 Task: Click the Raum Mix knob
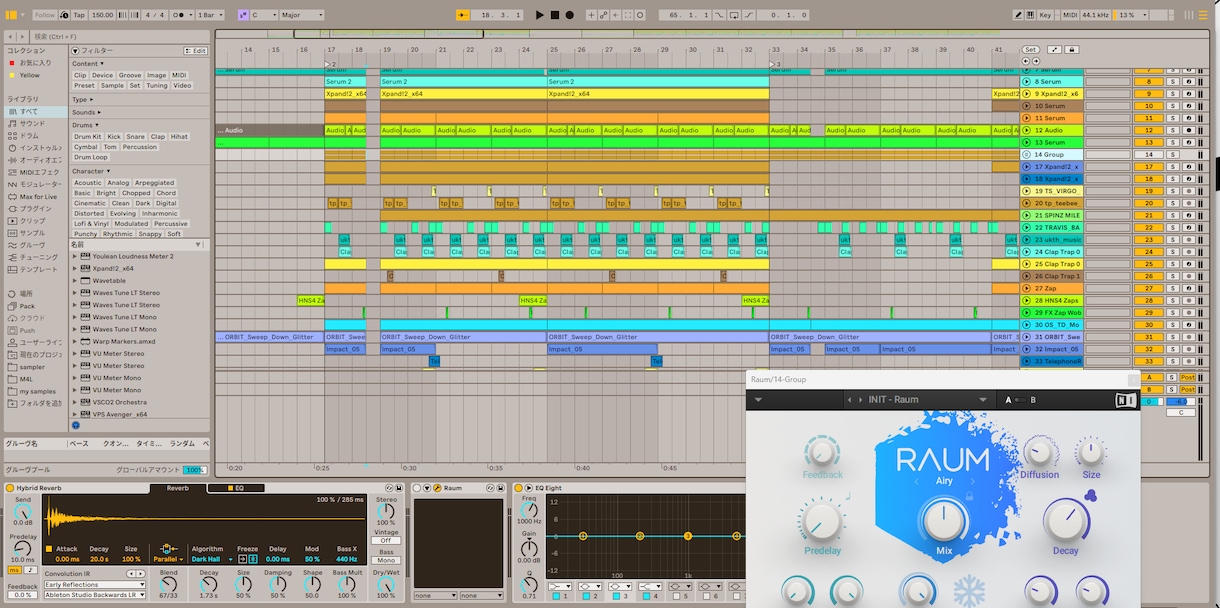click(x=944, y=520)
